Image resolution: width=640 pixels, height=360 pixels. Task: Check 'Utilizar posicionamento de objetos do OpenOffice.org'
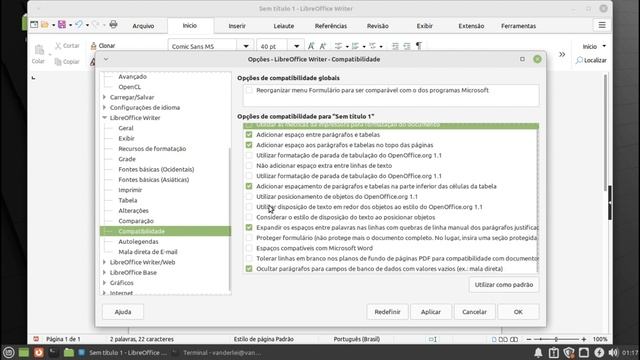249,197
